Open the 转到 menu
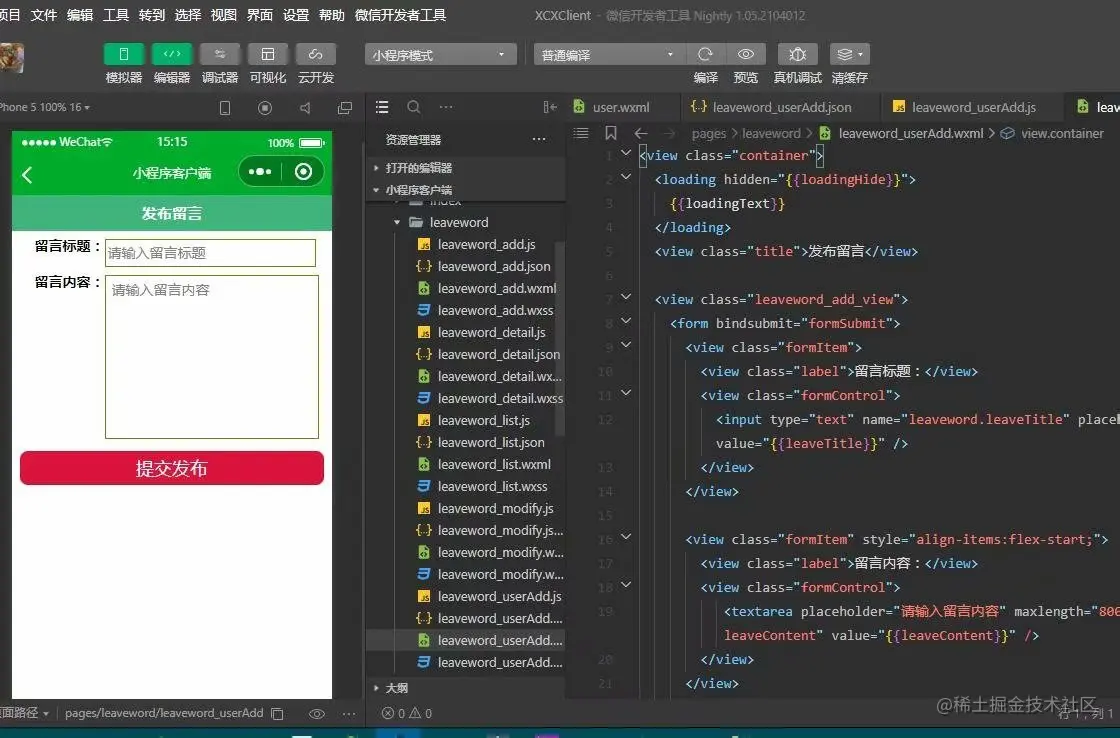1120x738 pixels. (x=151, y=15)
